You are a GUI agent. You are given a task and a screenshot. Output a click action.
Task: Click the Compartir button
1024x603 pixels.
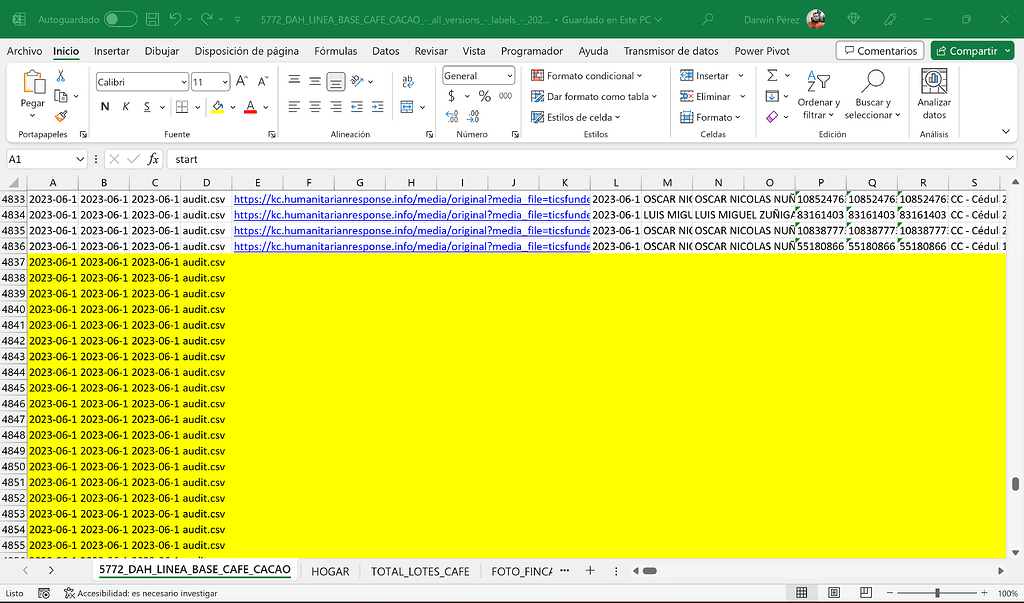(971, 50)
